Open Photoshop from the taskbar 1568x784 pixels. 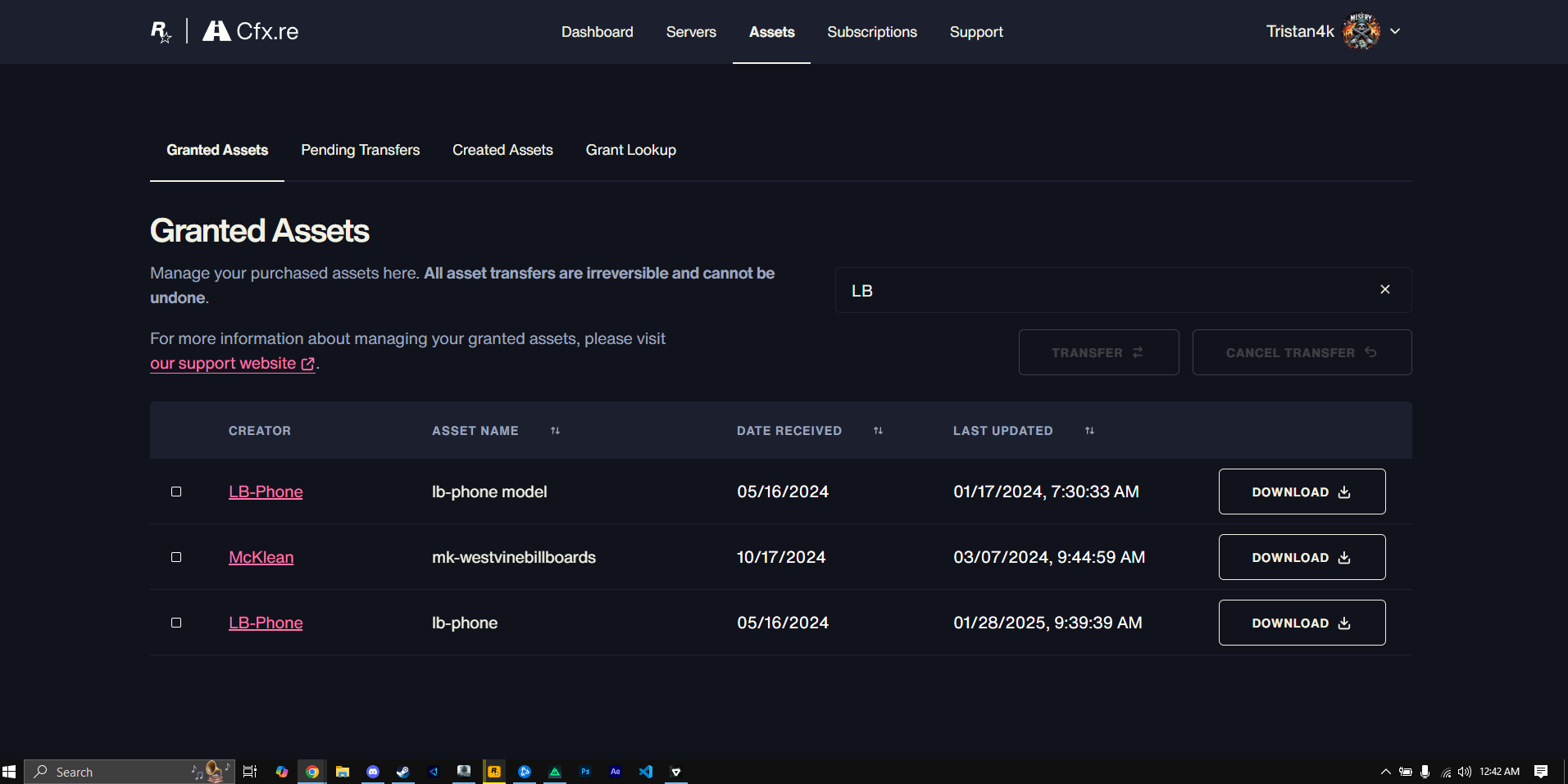tap(585, 772)
